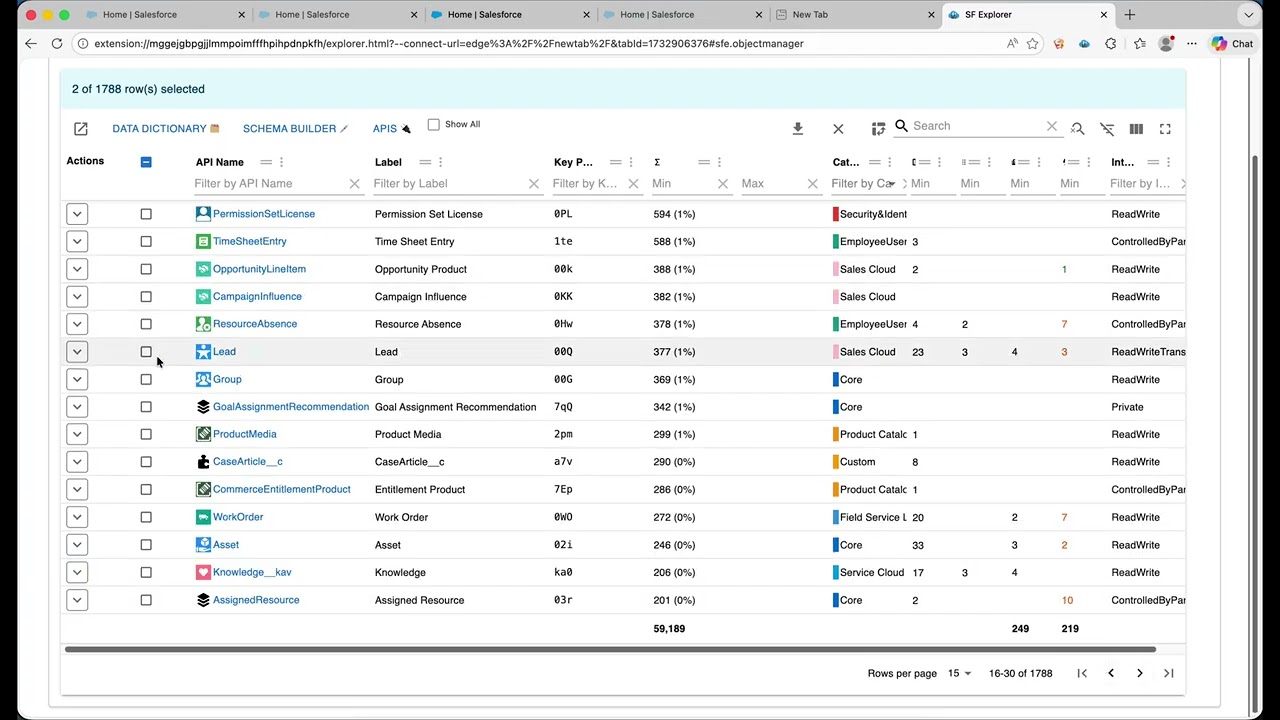Click the ProductMedia object icon

203,434
